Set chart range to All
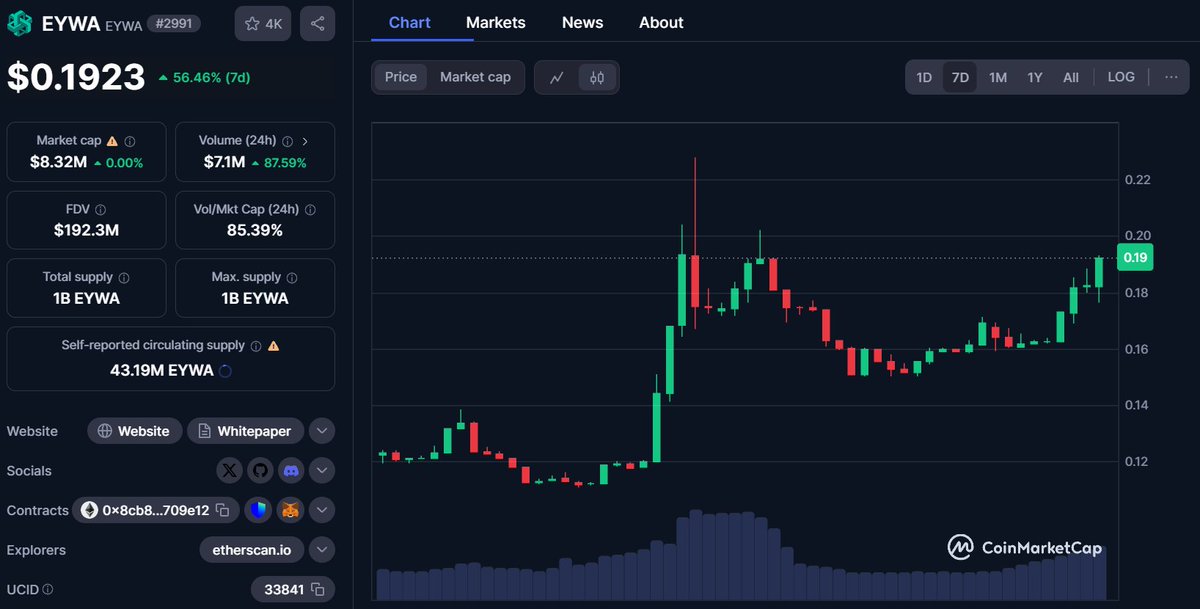1200x609 pixels. coord(1071,77)
